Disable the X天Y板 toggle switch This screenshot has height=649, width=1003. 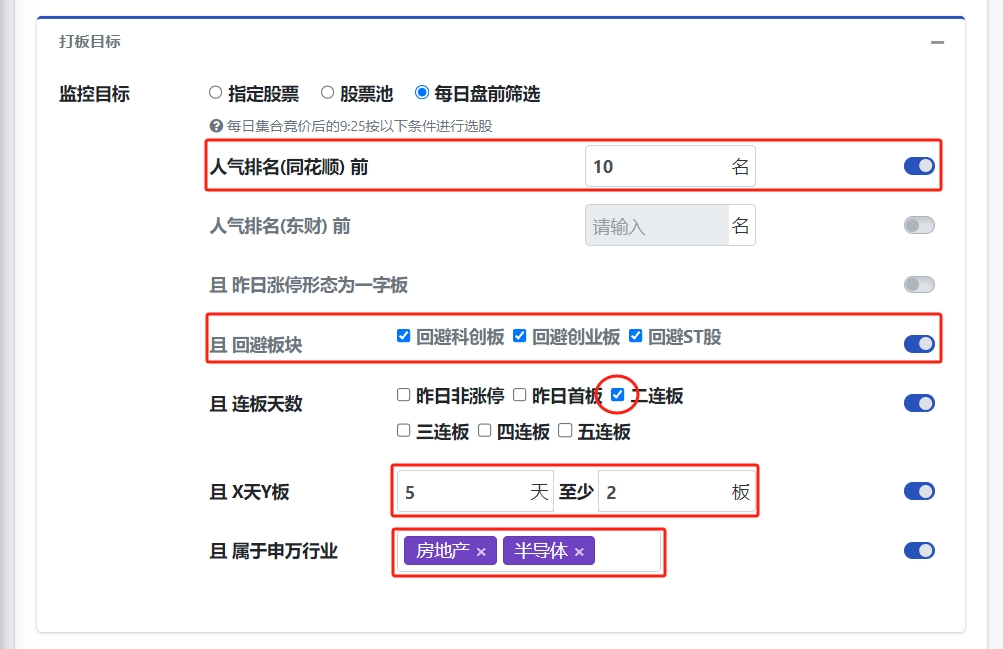click(x=919, y=491)
